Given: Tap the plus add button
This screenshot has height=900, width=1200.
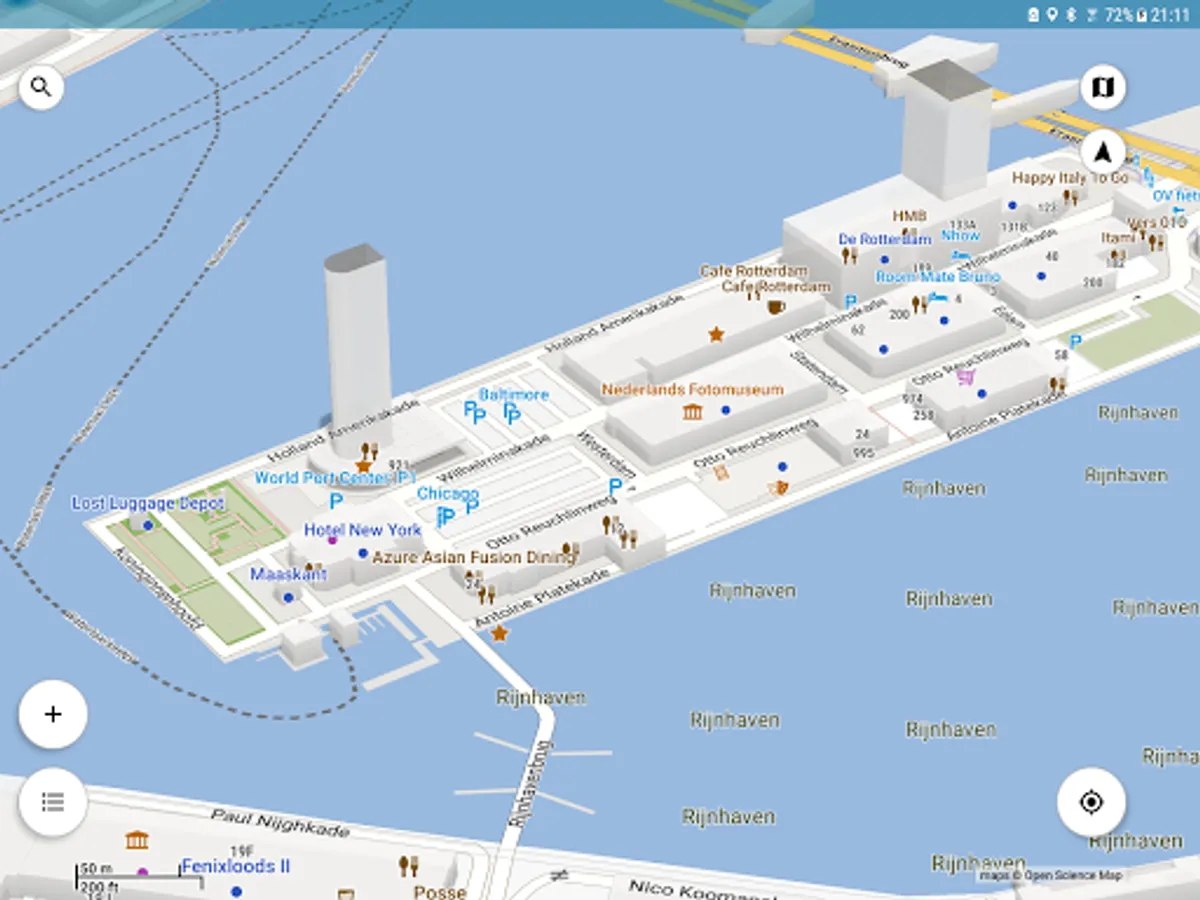Looking at the screenshot, I should pos(53,714).
